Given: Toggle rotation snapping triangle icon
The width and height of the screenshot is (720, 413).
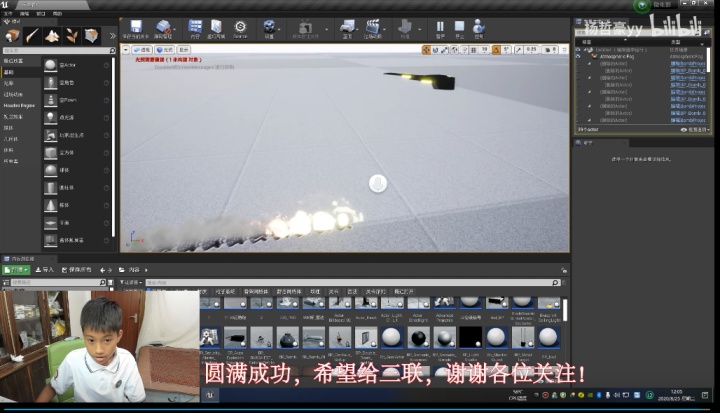Looking at the screenshot, I should (x=496, y=50).
